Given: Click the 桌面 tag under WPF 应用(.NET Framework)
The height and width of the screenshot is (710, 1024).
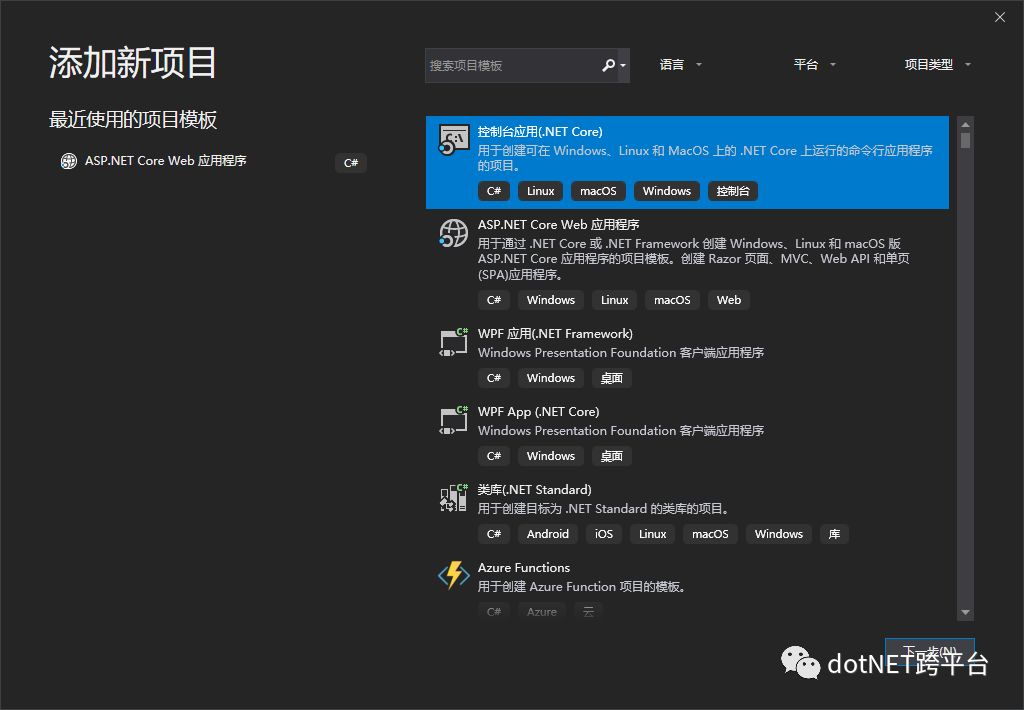Looking at the screenshot, I should (612, 378).
